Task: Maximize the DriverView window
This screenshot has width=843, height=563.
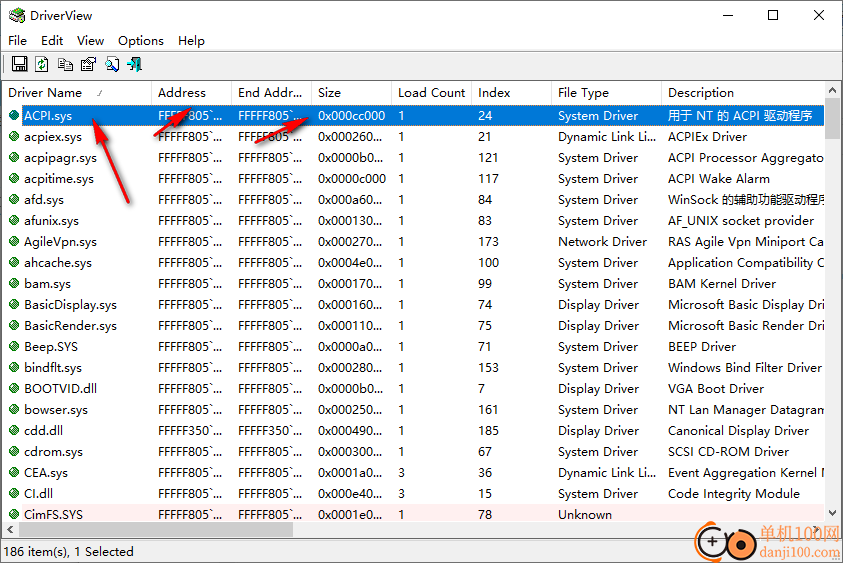Action: 773,15
